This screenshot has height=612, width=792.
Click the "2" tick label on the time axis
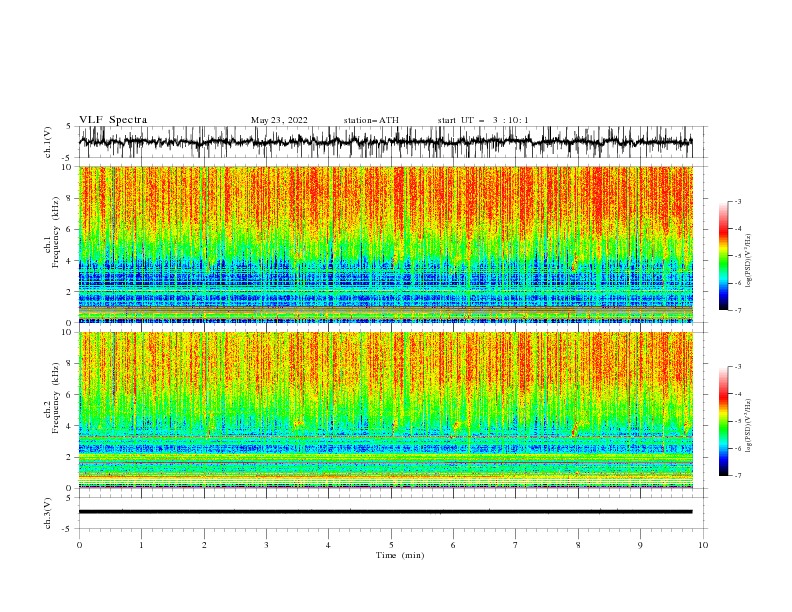pyautogui.click(x=204, y=545)
